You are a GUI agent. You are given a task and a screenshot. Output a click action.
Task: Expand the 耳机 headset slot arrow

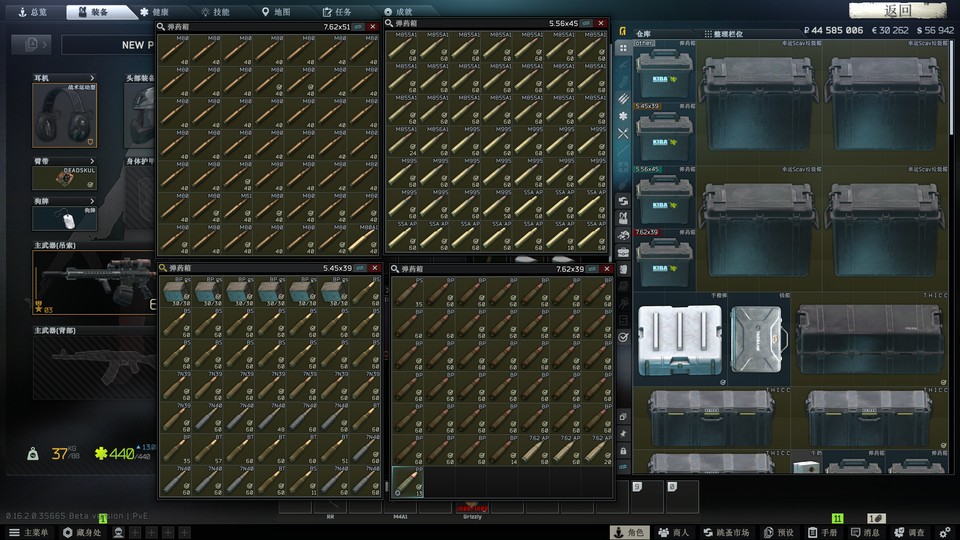92,78
